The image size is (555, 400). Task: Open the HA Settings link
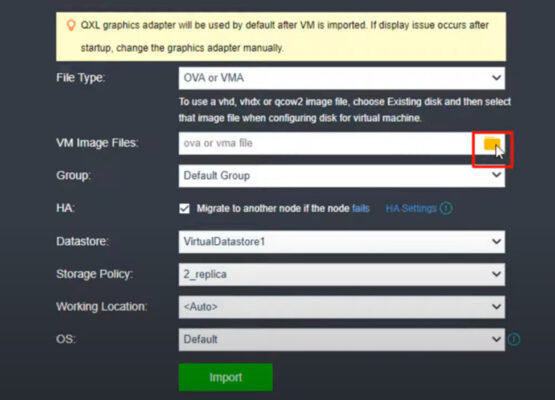[411, 208]
